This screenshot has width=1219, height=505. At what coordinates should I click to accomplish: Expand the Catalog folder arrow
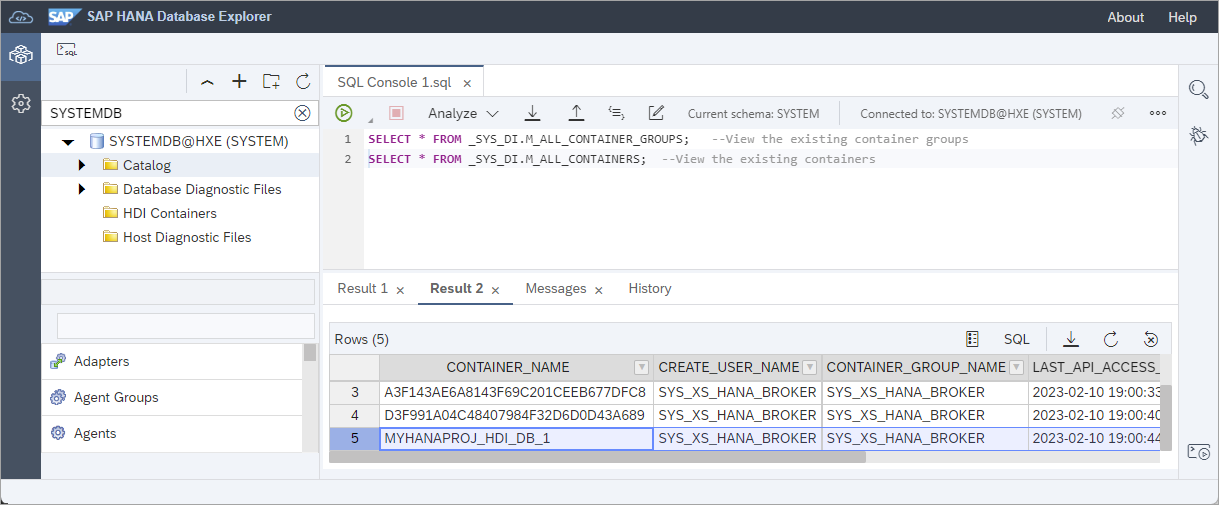(82, 165)
